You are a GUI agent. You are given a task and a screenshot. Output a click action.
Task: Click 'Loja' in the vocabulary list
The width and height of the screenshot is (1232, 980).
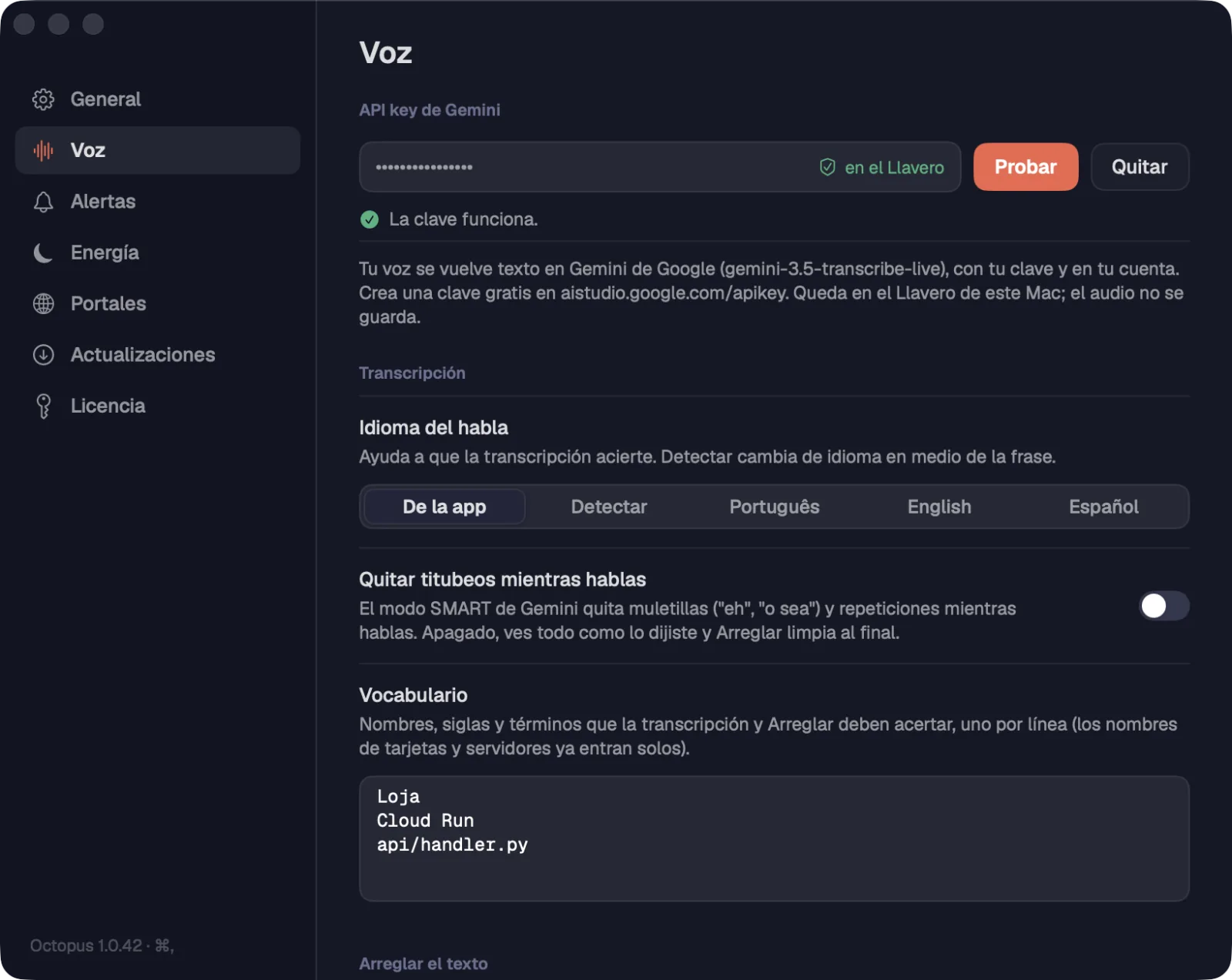(x=398, y=797)
